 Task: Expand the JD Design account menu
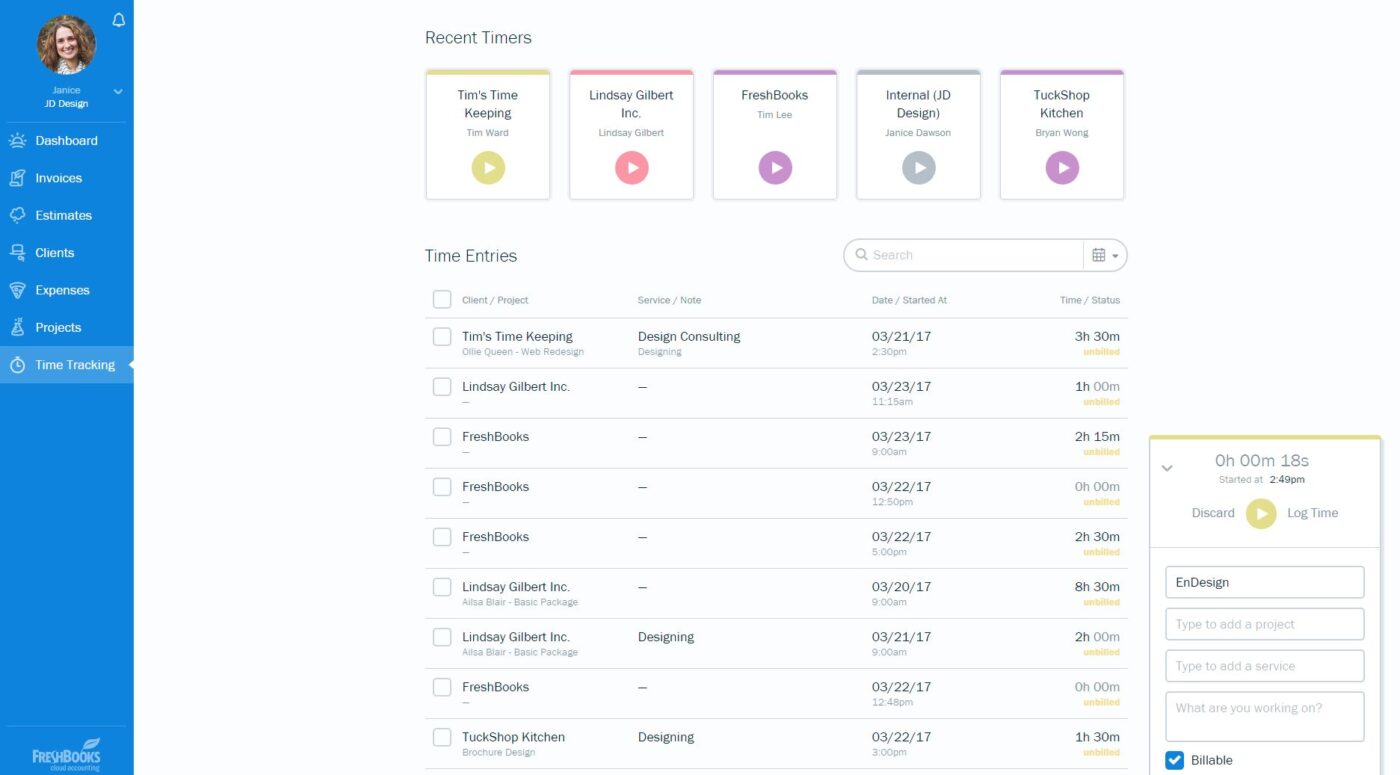[118, 92]
